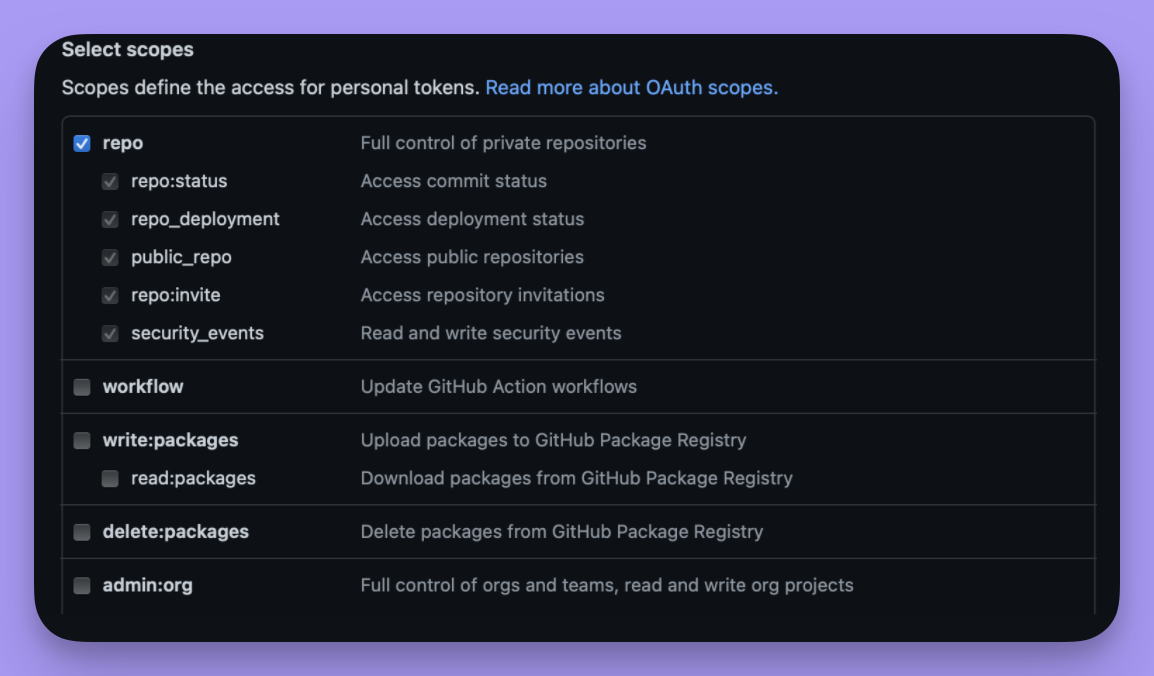Click the write:packages label text

coord(171,440)
